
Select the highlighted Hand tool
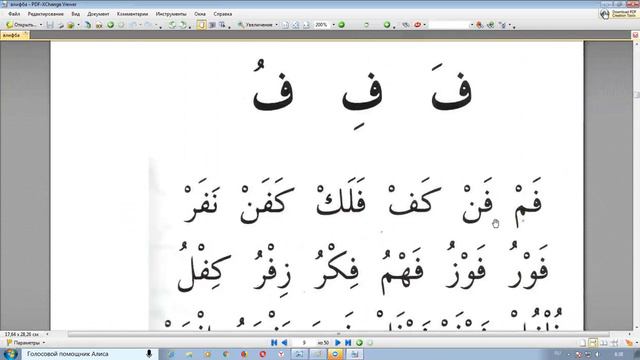click(x=202, y=25)
